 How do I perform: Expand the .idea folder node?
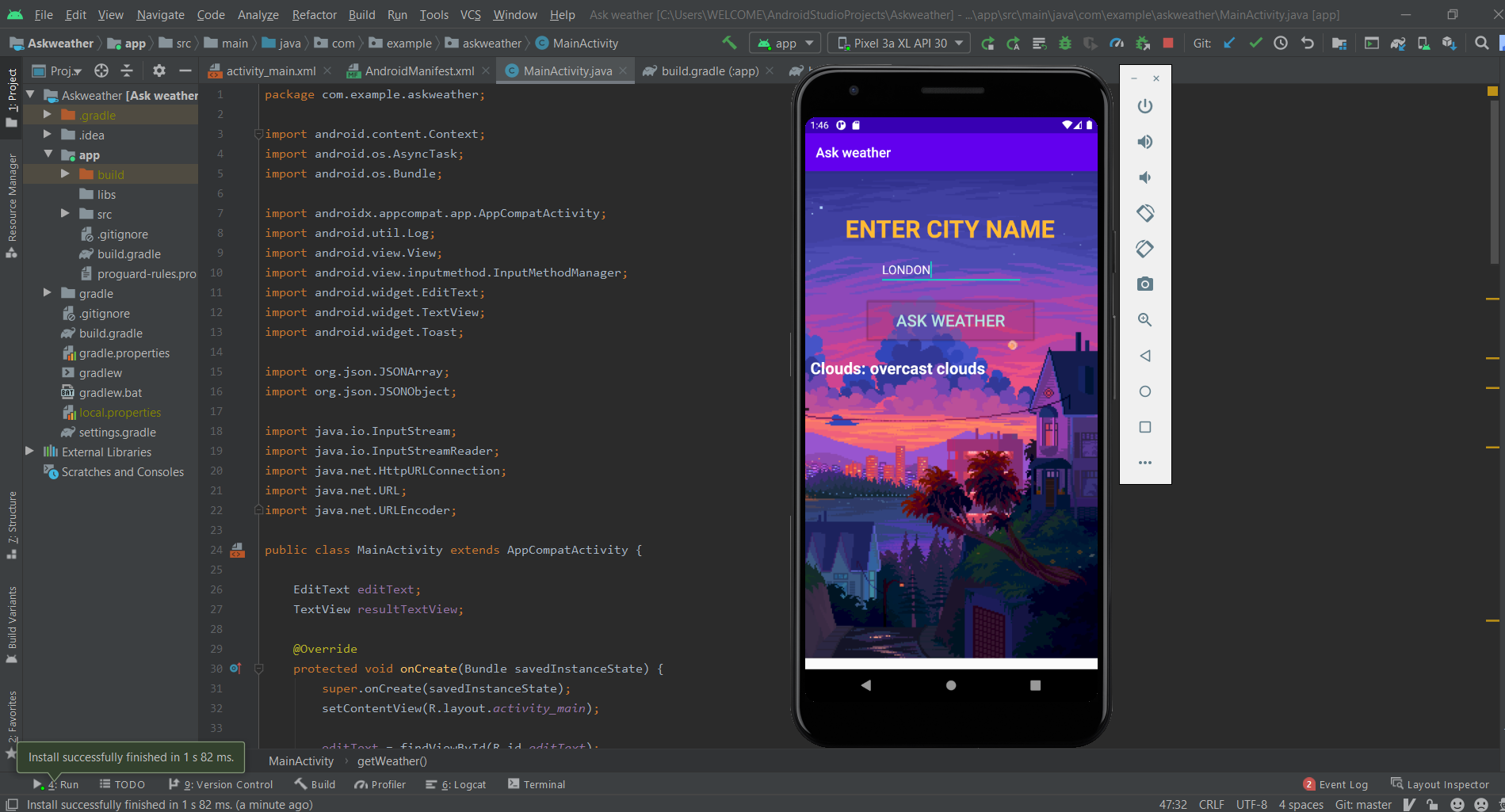click(x=48, y=135)
